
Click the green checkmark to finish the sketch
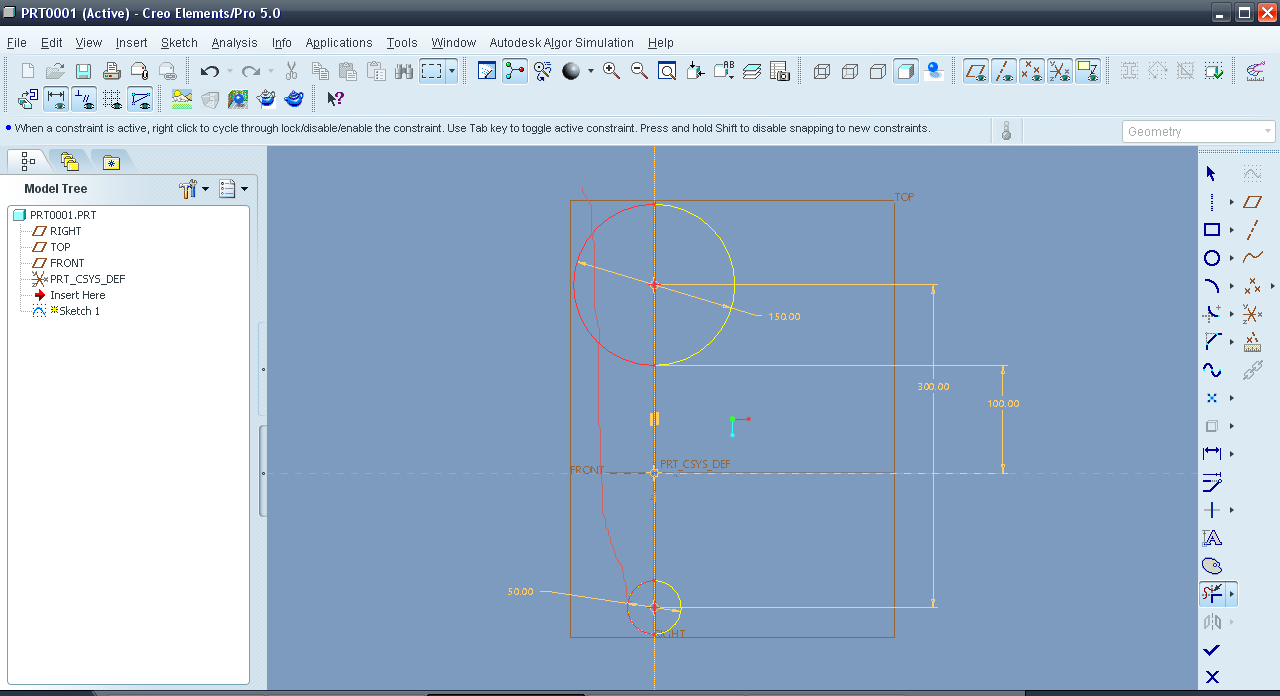[1212, 650]
